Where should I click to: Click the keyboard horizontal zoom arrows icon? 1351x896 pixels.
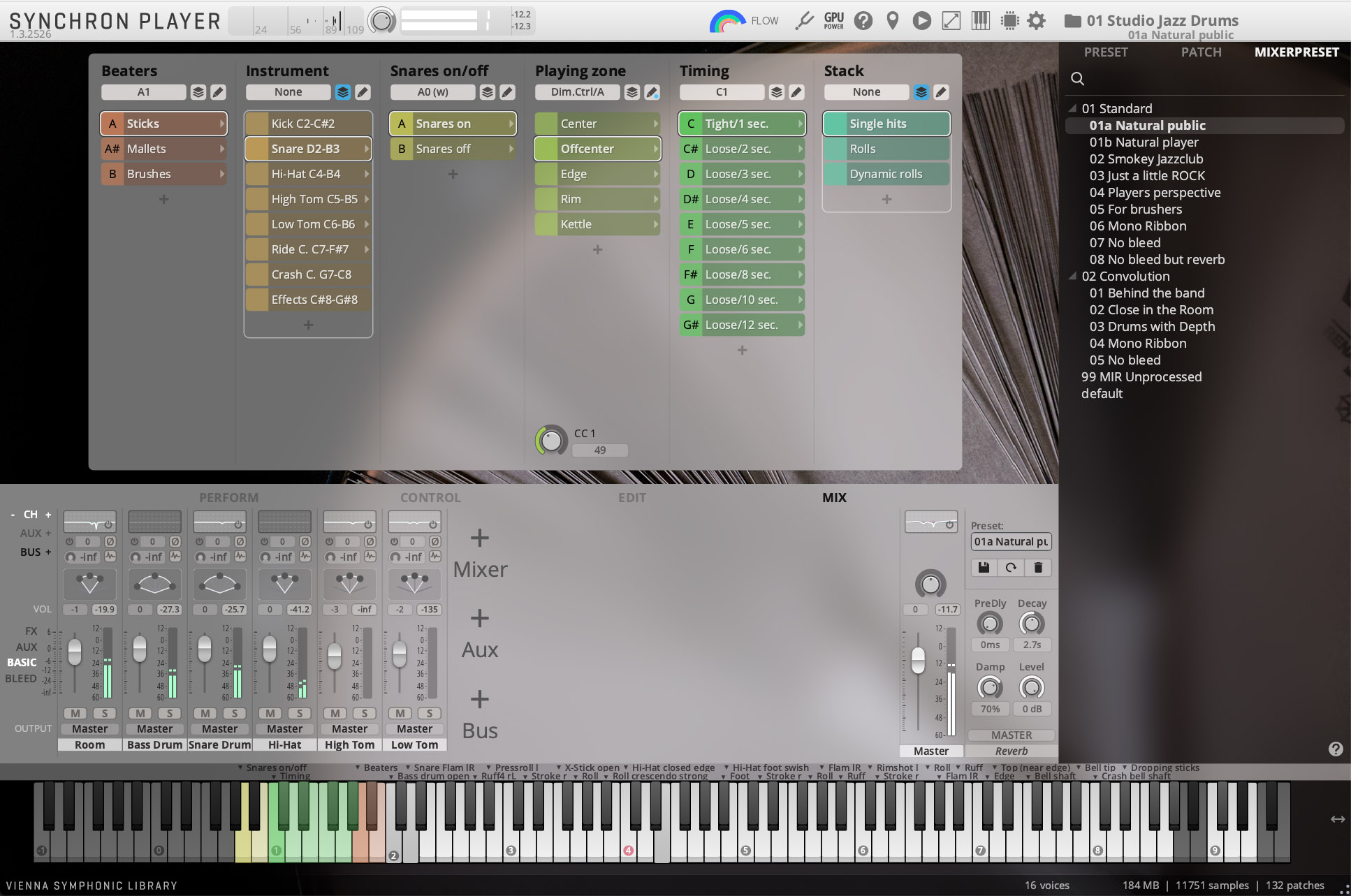pyautogui.click(x=1338, y=819)
